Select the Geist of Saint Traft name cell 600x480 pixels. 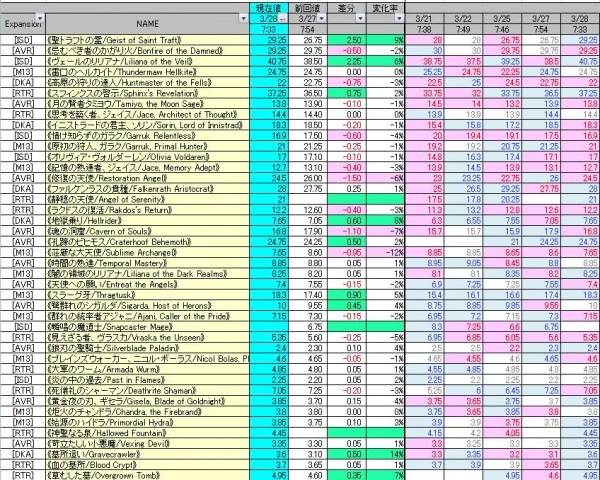[x=147, y=40]
